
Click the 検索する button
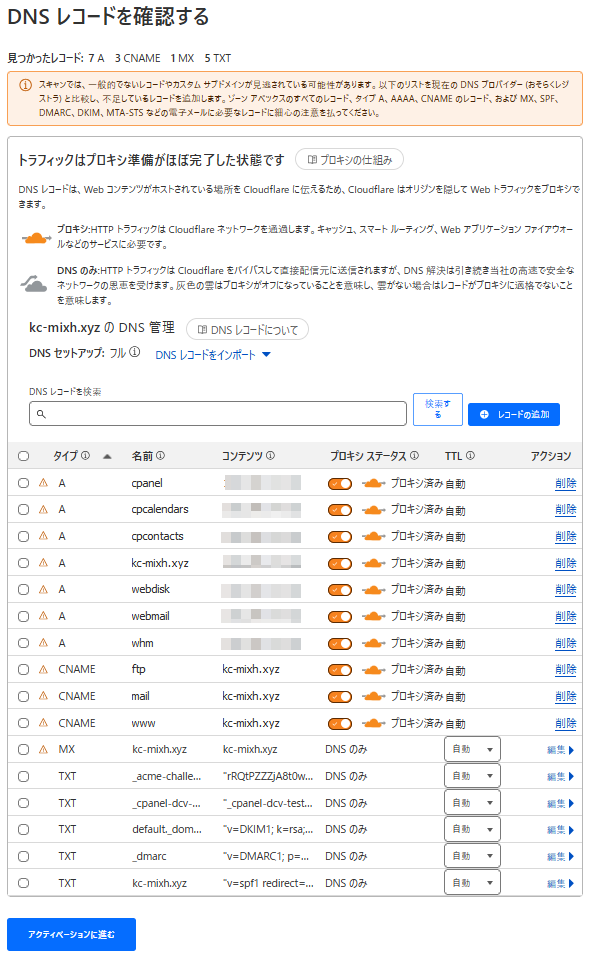[x=438, y=409]
